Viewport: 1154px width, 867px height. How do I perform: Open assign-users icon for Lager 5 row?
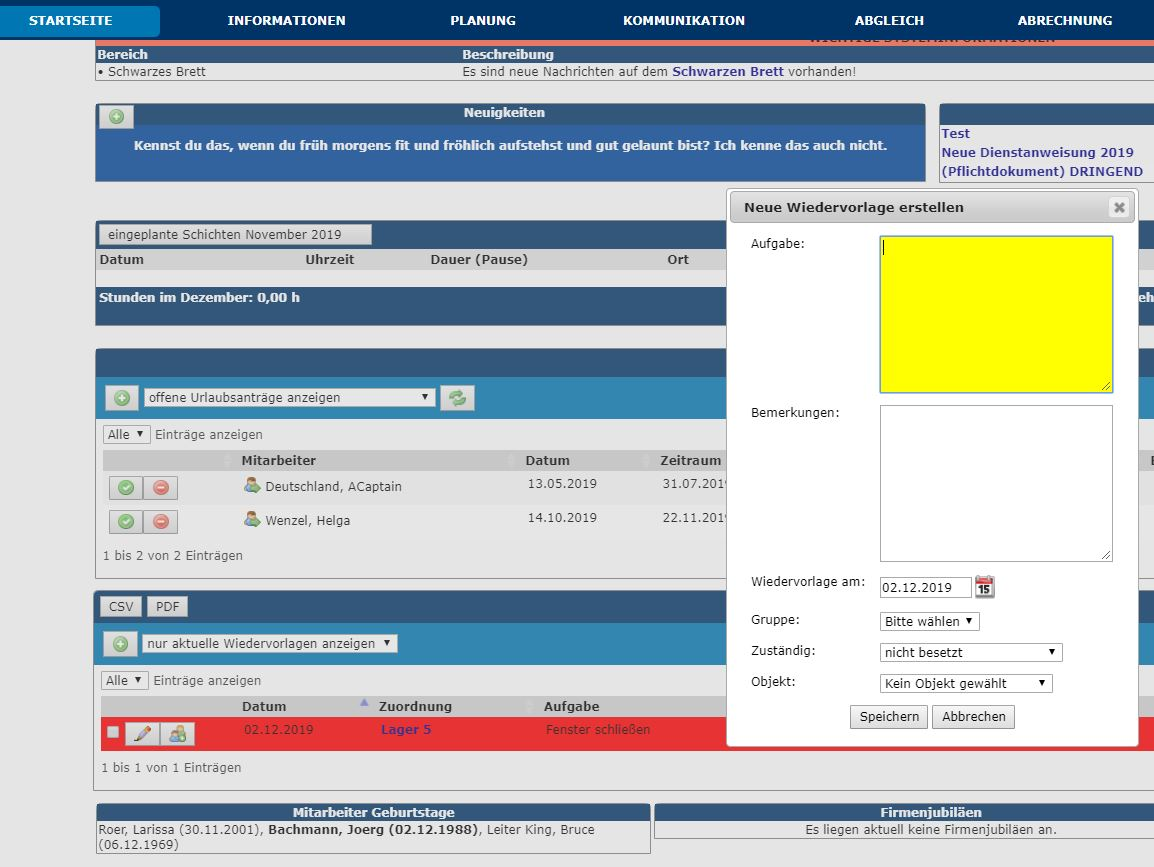coord(177,733)
